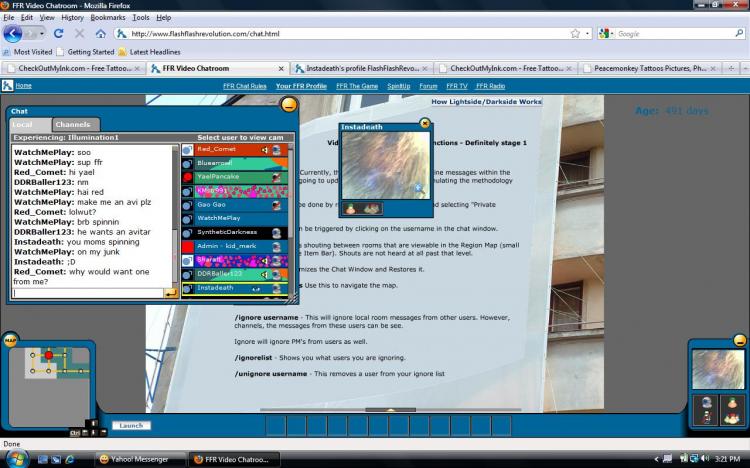Open FFR Radio link
Viewport: 750px width, 468px height.
(x=490, y=86)
